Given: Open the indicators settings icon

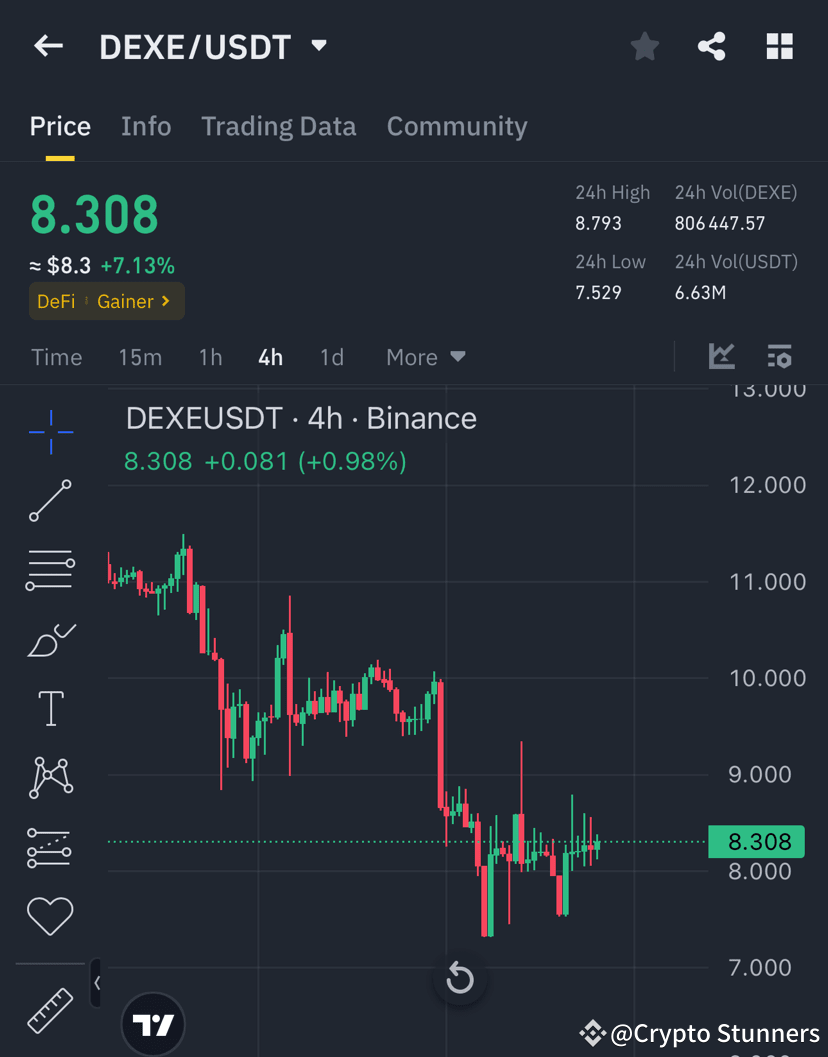Looking at the screenshot, I should tap(780, 356).
